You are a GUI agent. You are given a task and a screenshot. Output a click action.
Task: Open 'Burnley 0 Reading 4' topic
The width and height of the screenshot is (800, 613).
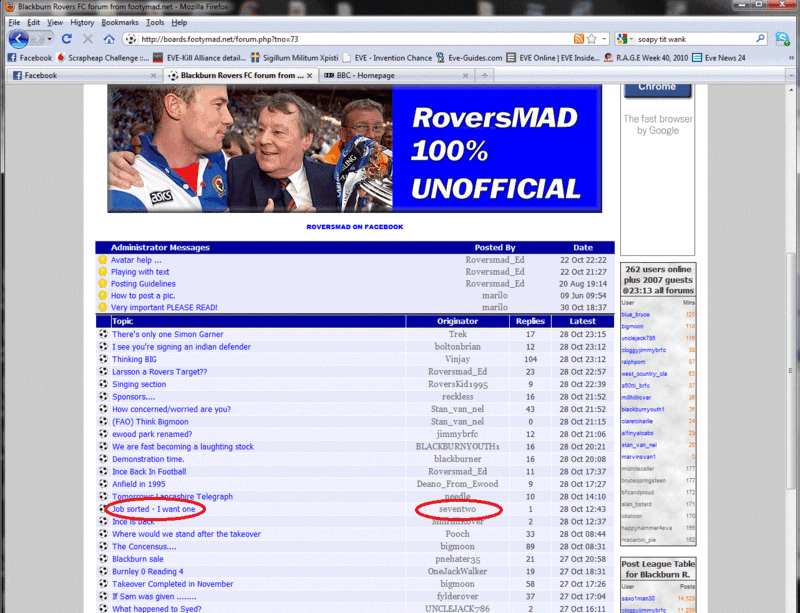point(147,571)
